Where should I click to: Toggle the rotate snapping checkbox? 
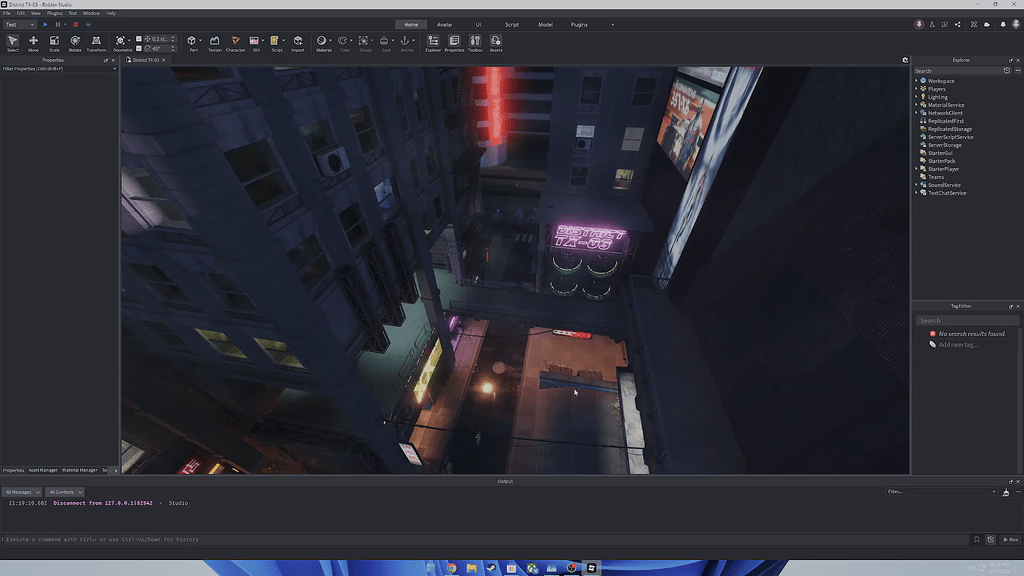[138, 48]
